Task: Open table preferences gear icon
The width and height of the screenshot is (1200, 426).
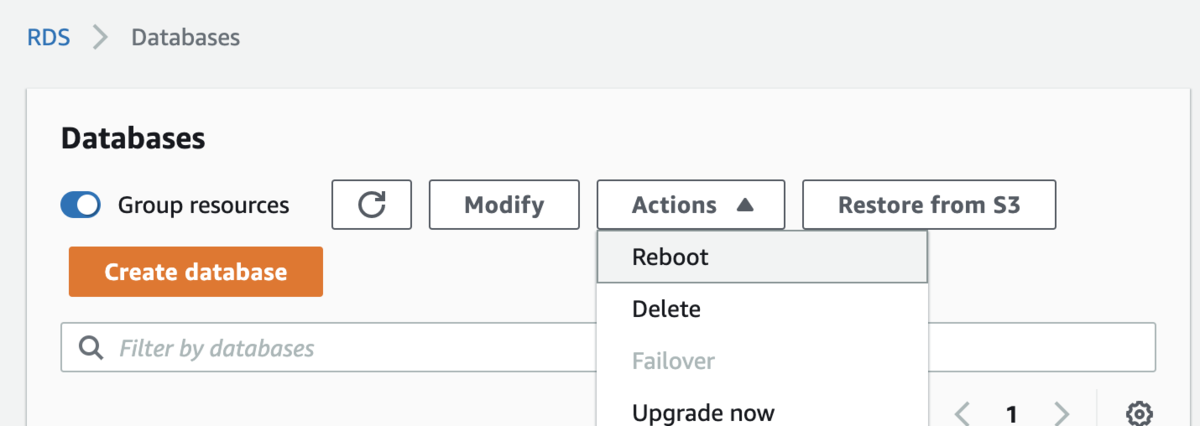Action: [x=1139, y=413]
